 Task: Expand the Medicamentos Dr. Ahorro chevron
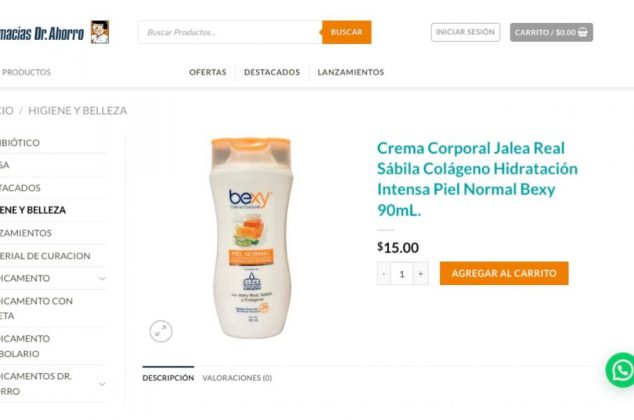pos(102,384)
